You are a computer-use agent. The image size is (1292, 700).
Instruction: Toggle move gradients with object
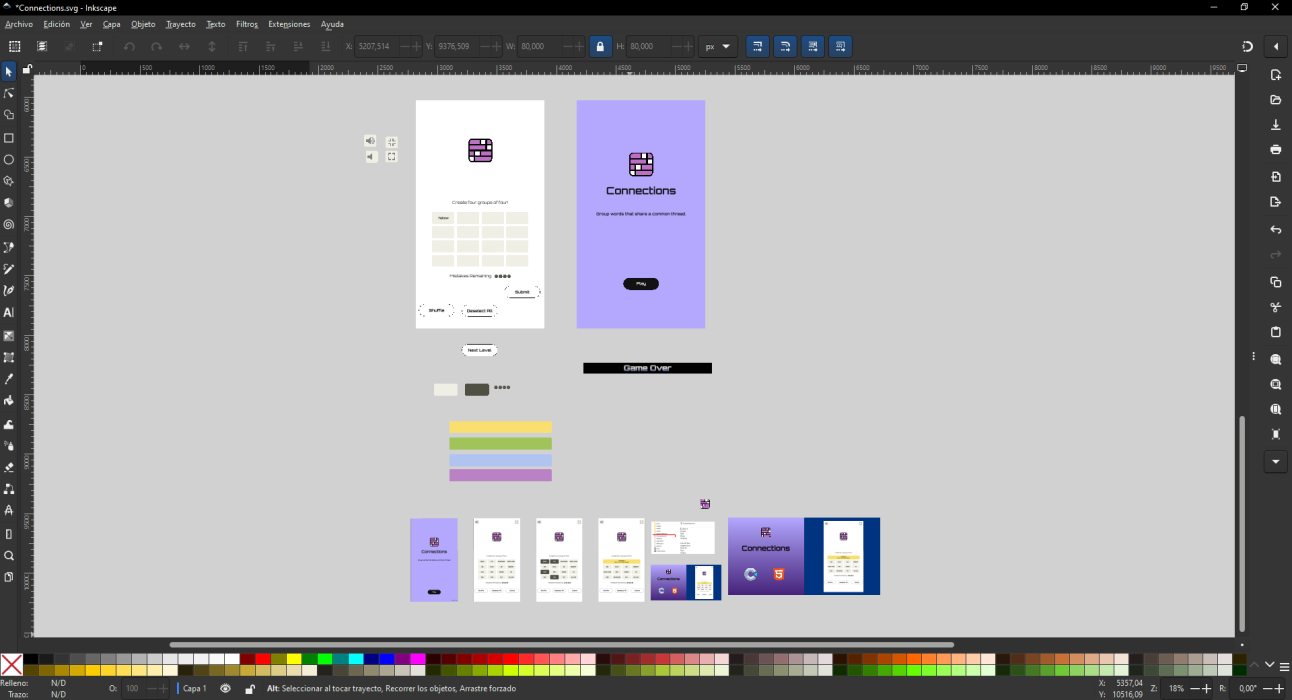(x=813, y=46)
